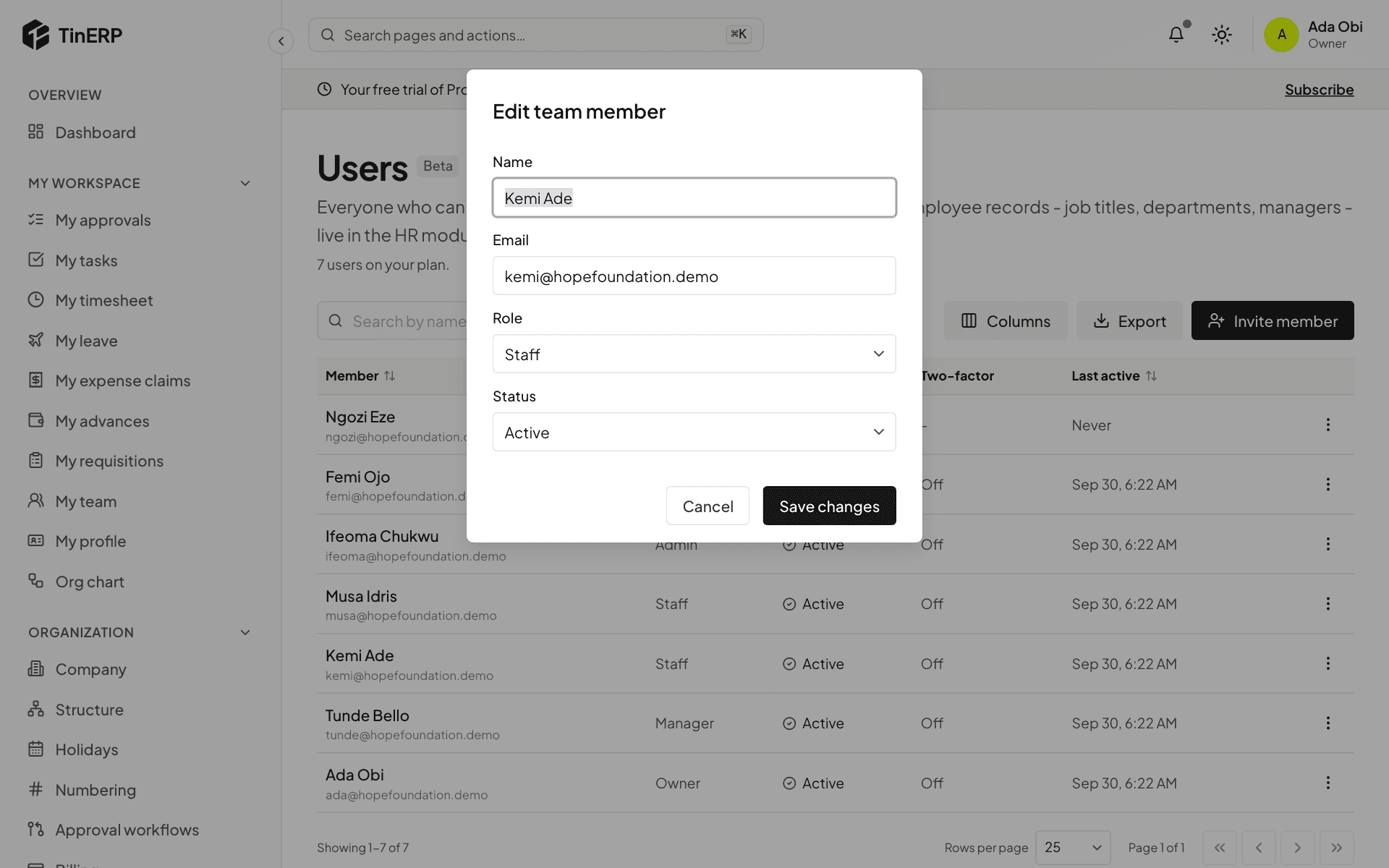Viewport: 1389px width, 868px height.
Task: Sort the table by Member column
Action: (360, 375)
